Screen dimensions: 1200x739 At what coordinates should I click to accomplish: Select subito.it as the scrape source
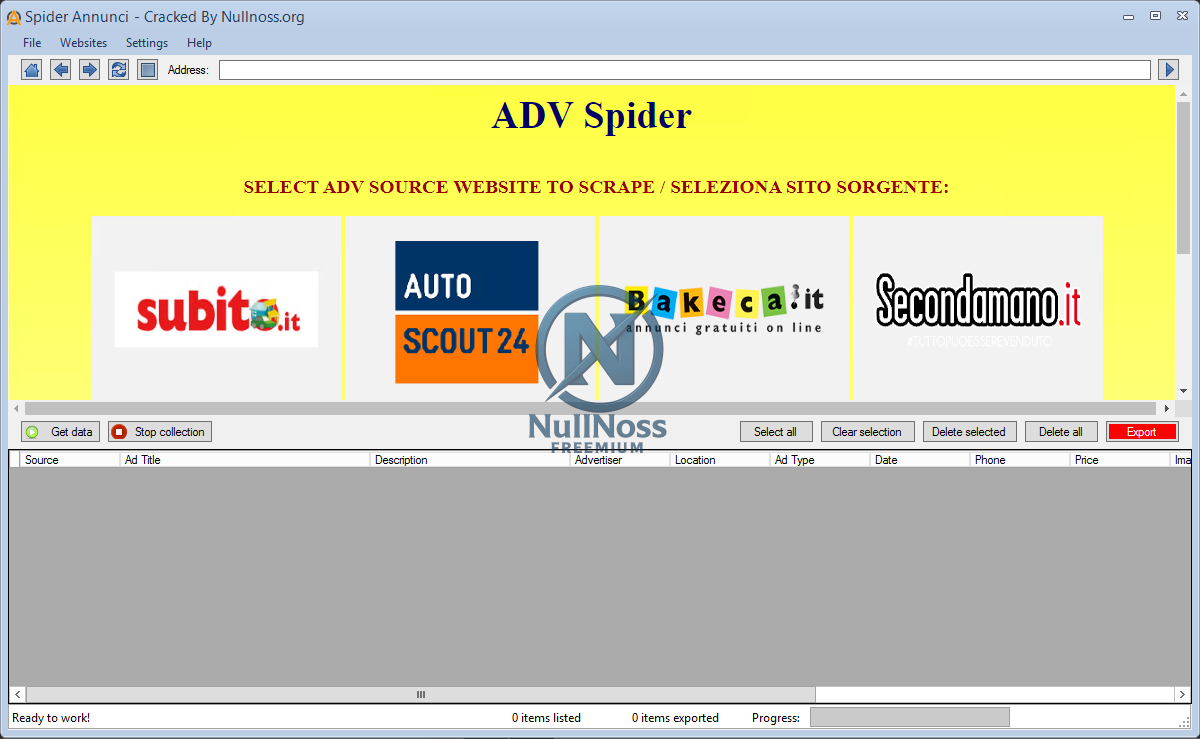coord(216,308)
